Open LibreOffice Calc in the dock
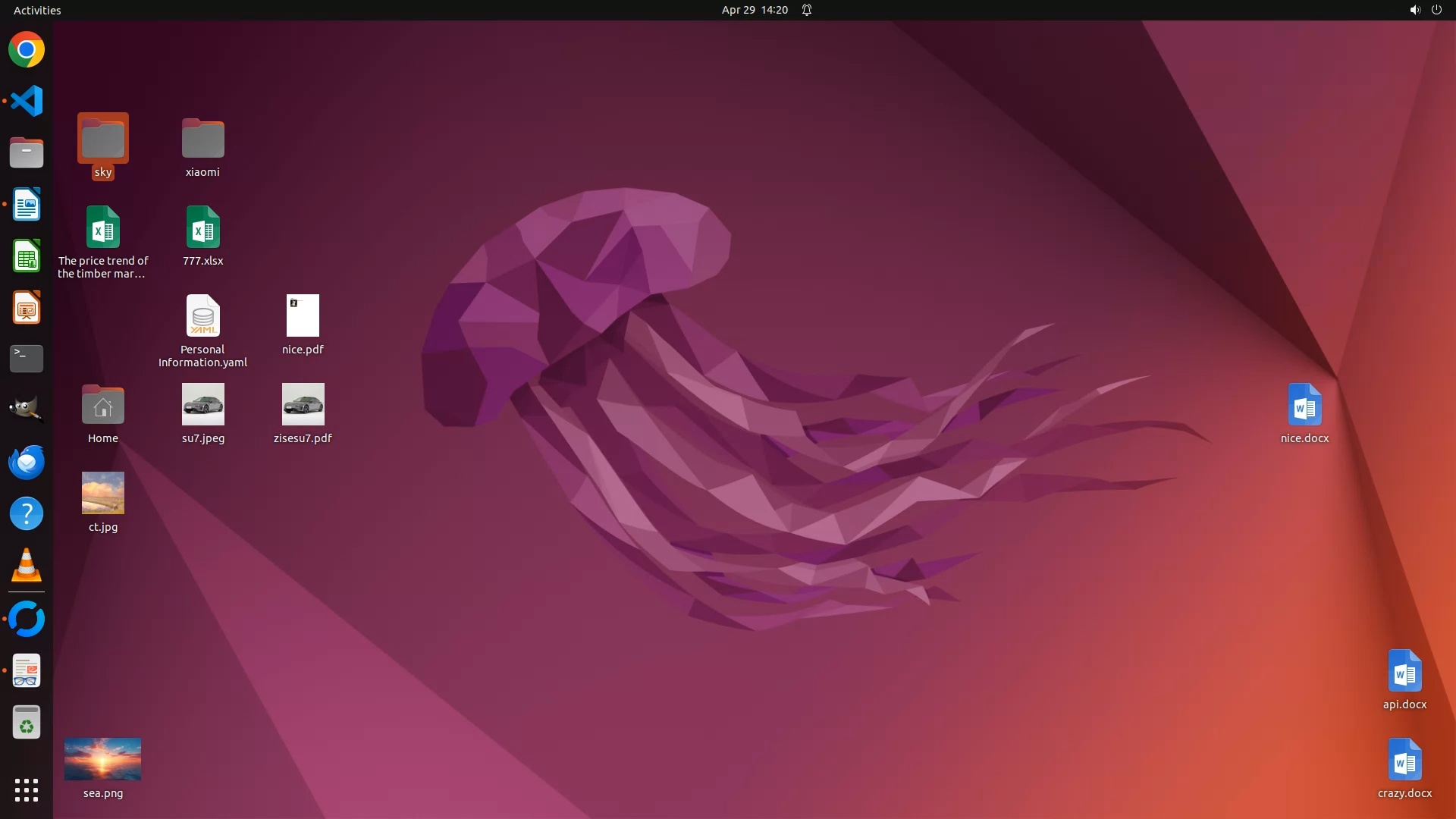The image size is (1456, 819). pos(27,256)
